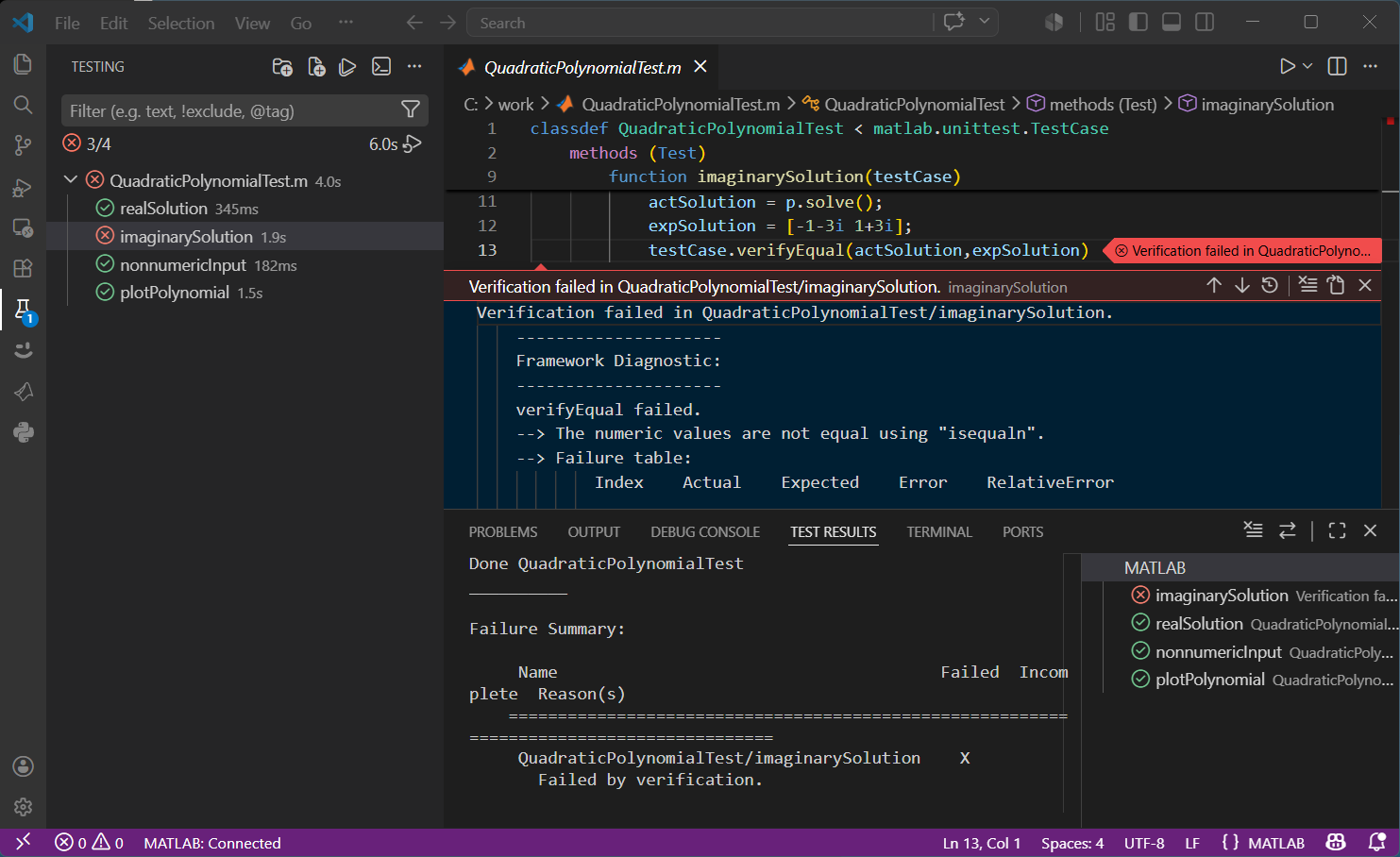Select realSolution test in tree

click(245, 208)
